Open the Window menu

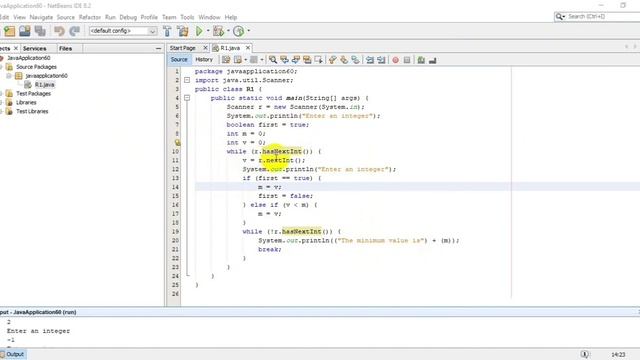(209, 17)
